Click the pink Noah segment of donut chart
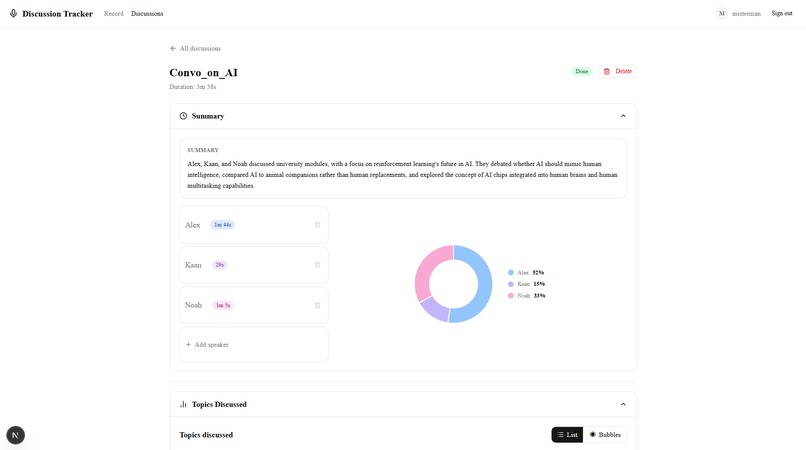The width and height of the screenshot is (806, 450). pos(427,265)
